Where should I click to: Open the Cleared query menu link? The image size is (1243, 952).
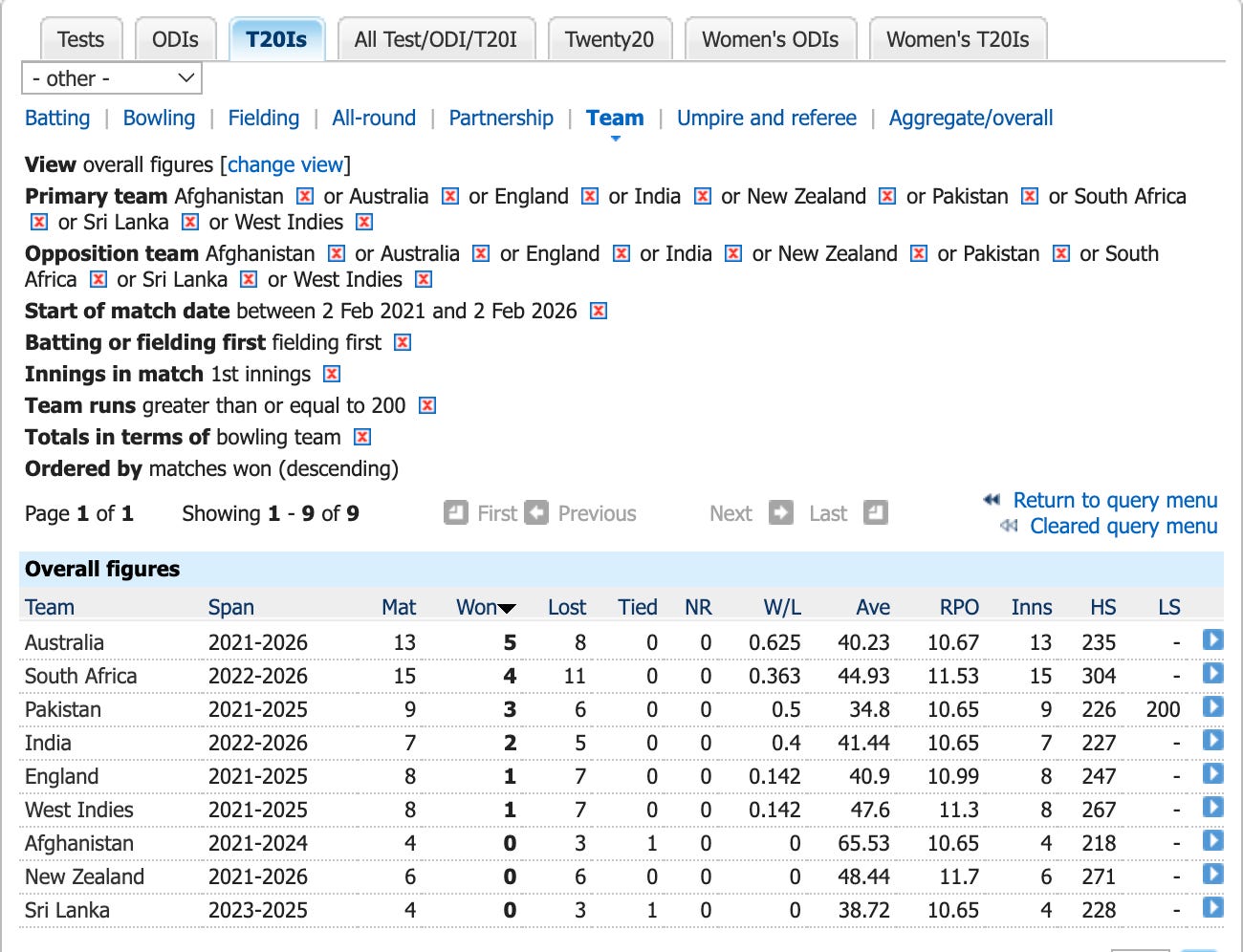tap(1123, 526)
